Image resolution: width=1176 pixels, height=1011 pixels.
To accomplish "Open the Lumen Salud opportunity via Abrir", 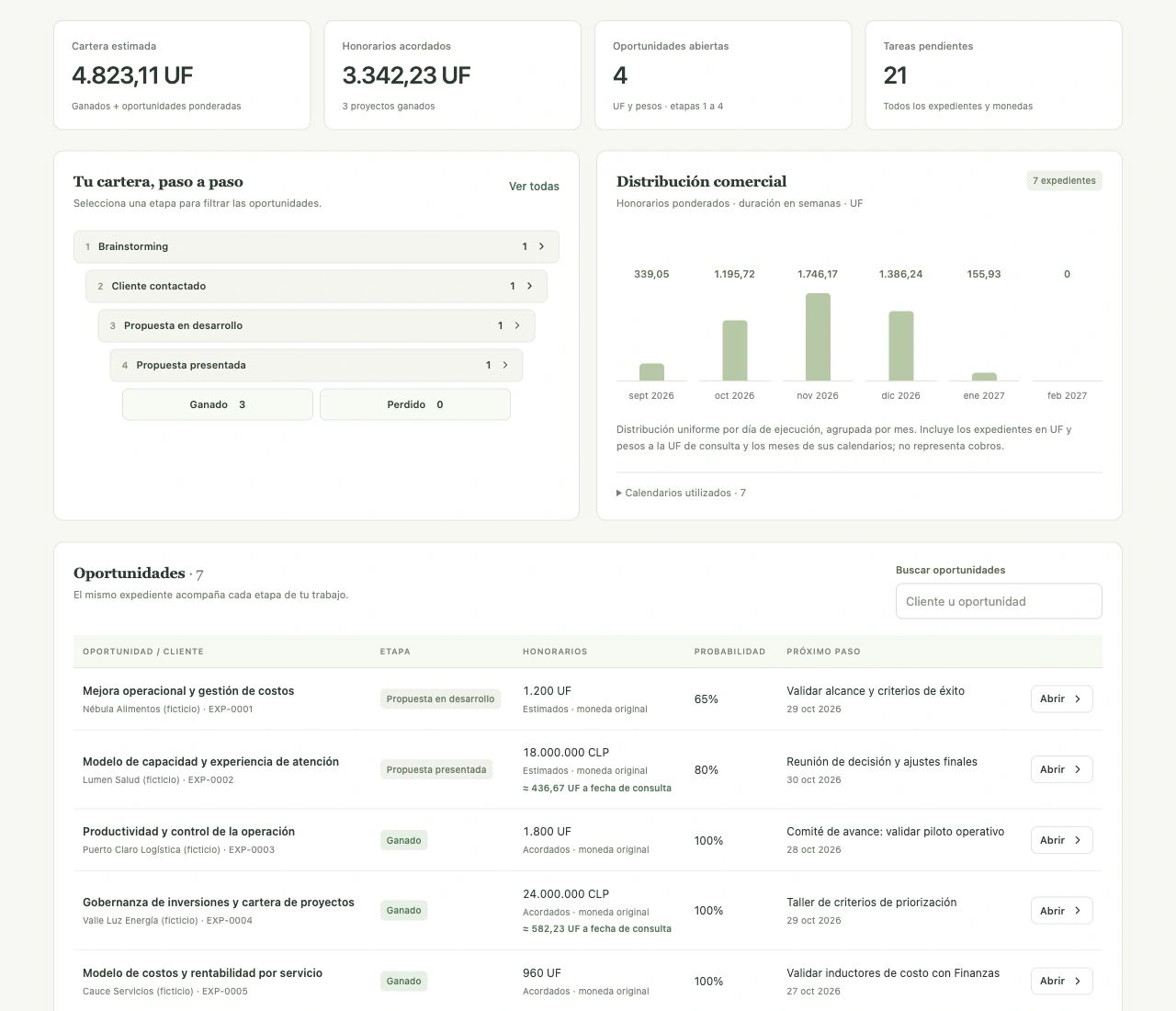I will click(1061, 769).
